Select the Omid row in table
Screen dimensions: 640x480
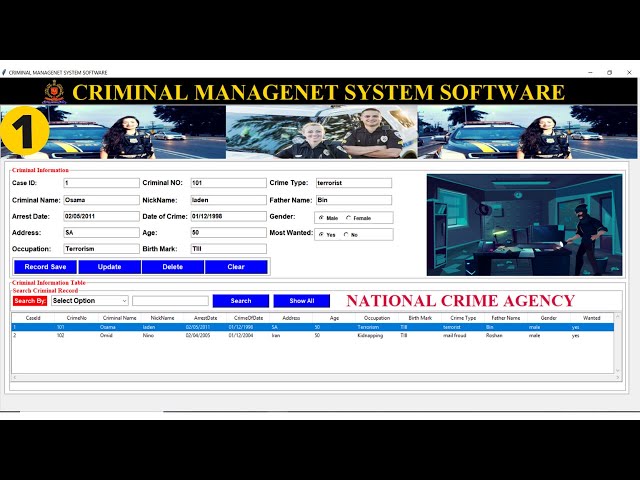pyautogui.click(x=313, y=336)
